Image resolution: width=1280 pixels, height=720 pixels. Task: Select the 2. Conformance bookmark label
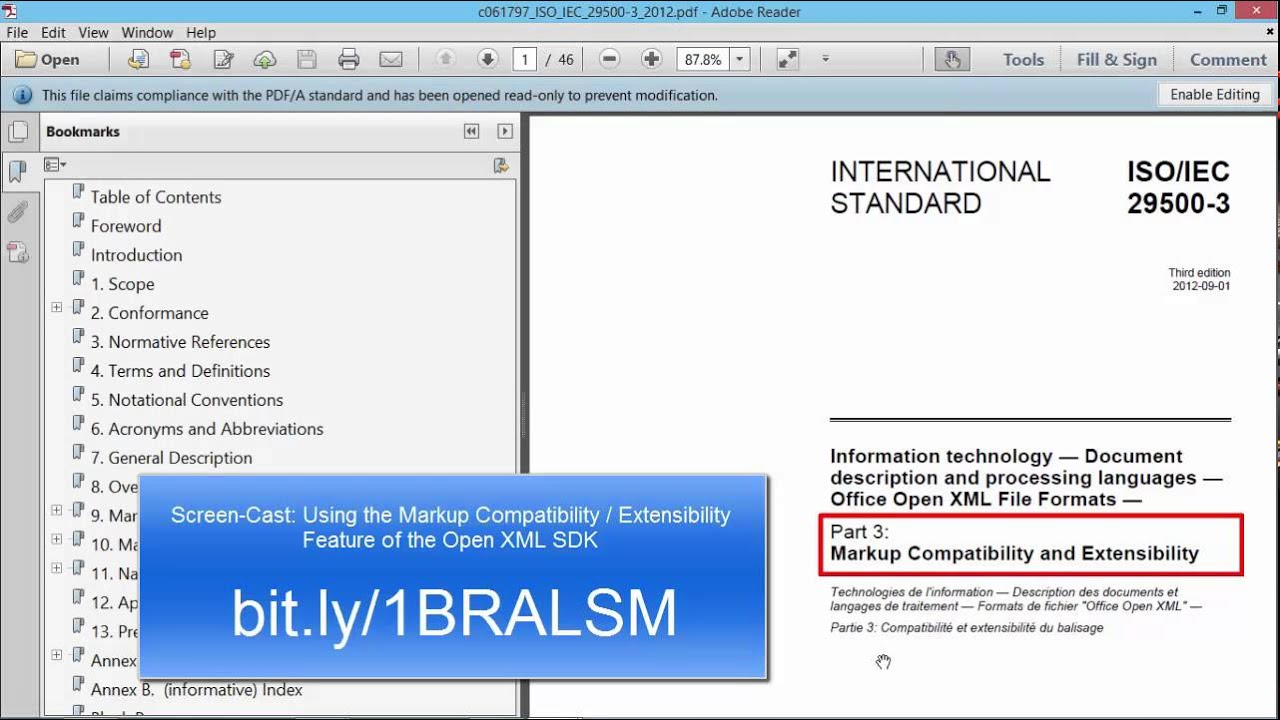[x=149, y=313]
